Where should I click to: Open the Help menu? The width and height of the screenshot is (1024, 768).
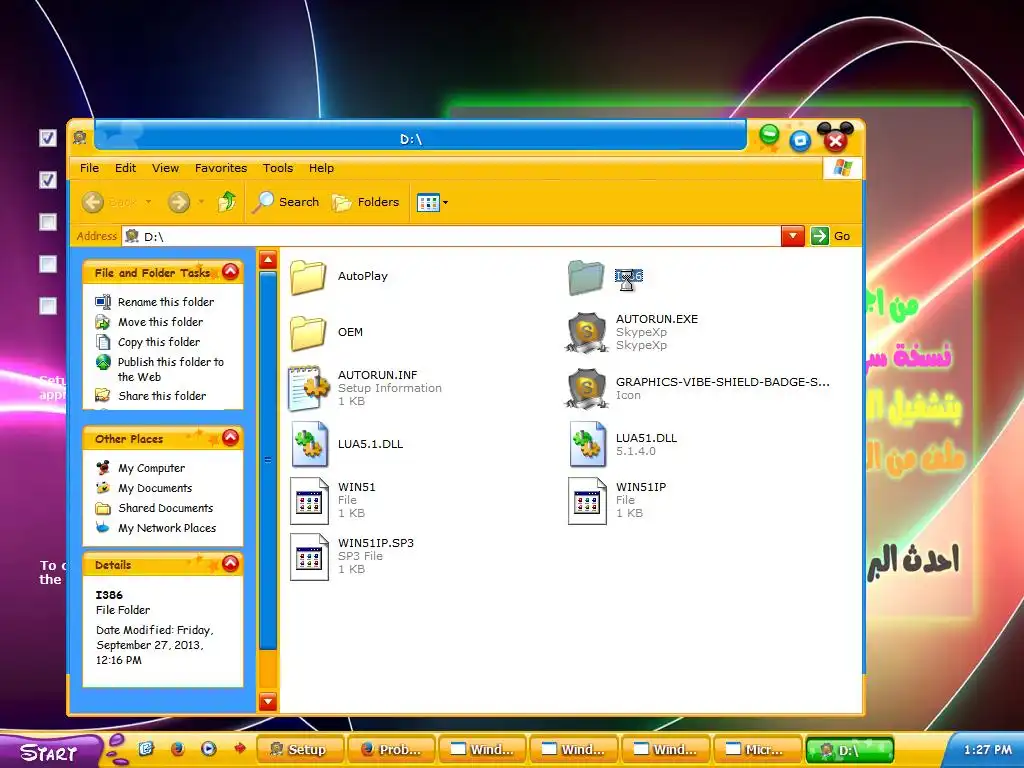click(321, 168)
